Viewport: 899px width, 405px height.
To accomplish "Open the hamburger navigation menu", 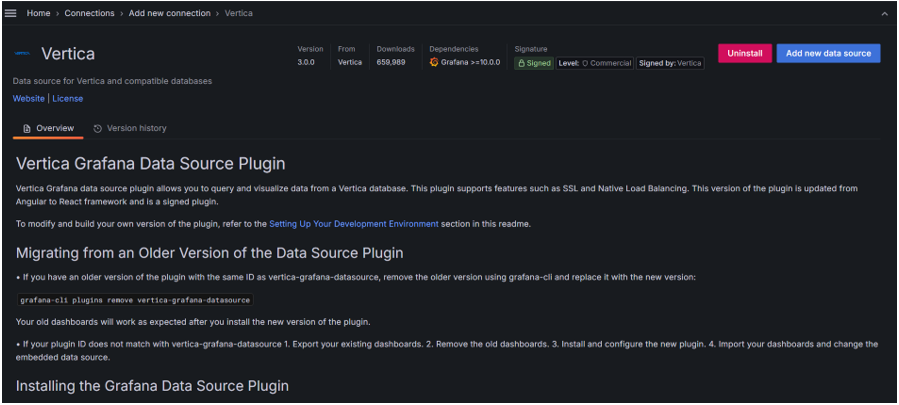I will [10, 13].
